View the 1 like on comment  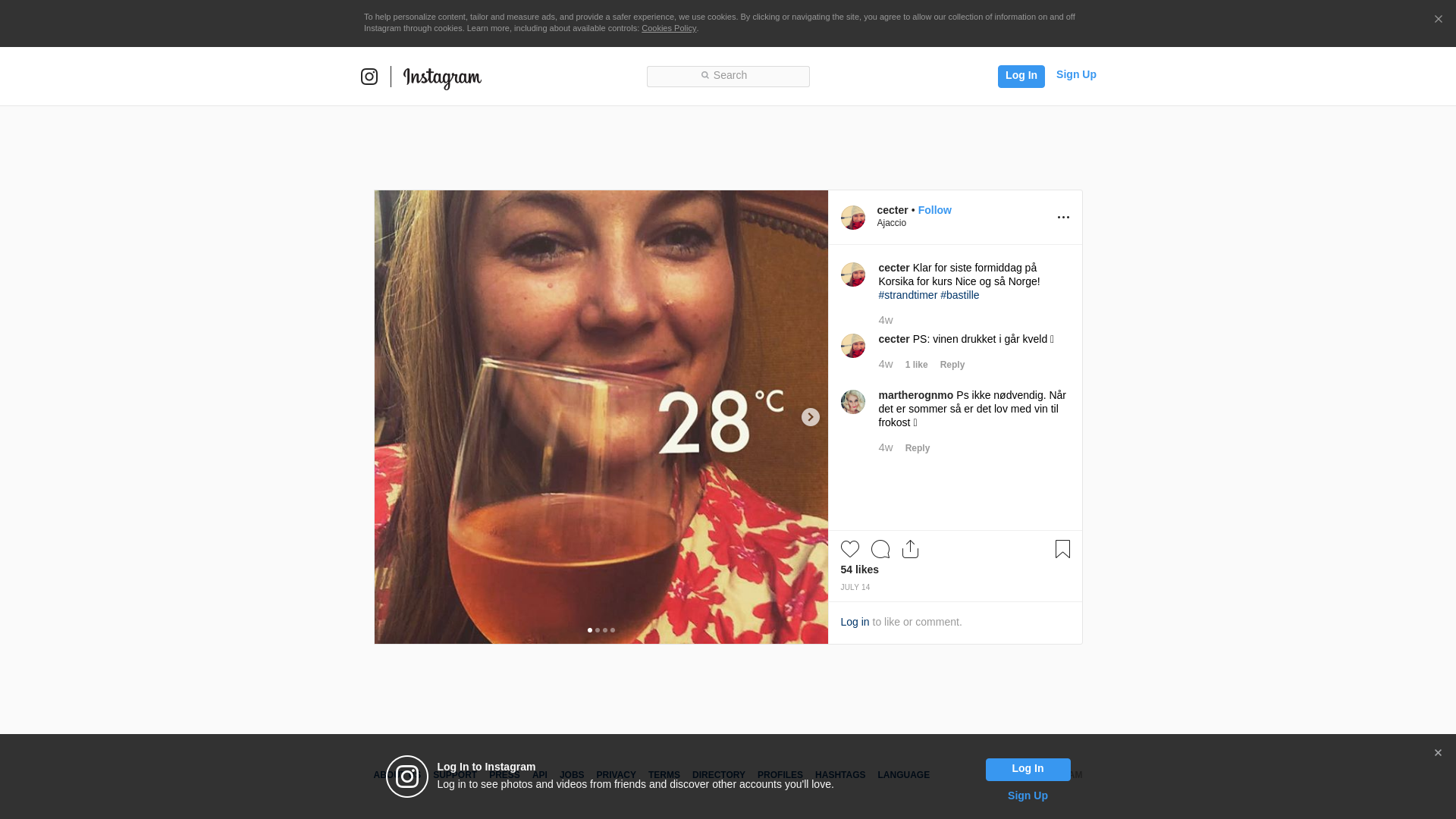(916, 365)
